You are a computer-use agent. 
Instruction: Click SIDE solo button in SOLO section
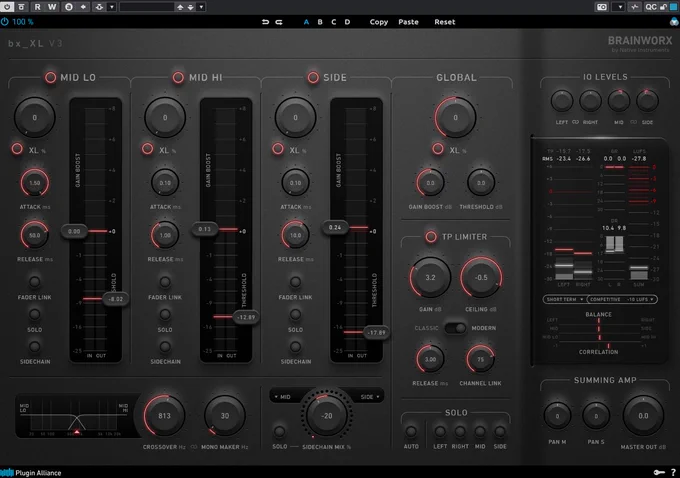coord(500,431)
